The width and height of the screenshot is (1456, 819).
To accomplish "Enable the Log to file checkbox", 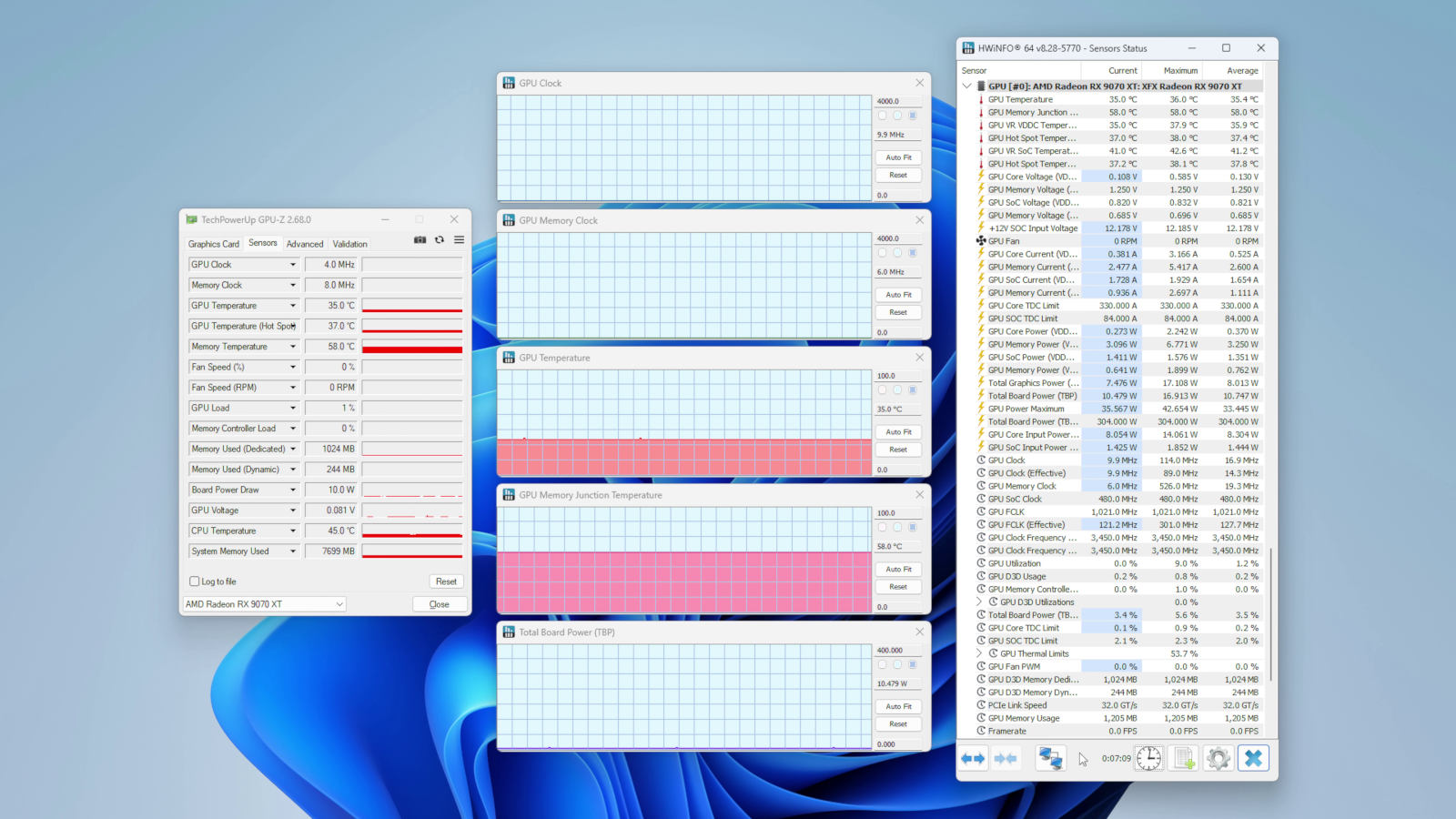I will (194, 581).
